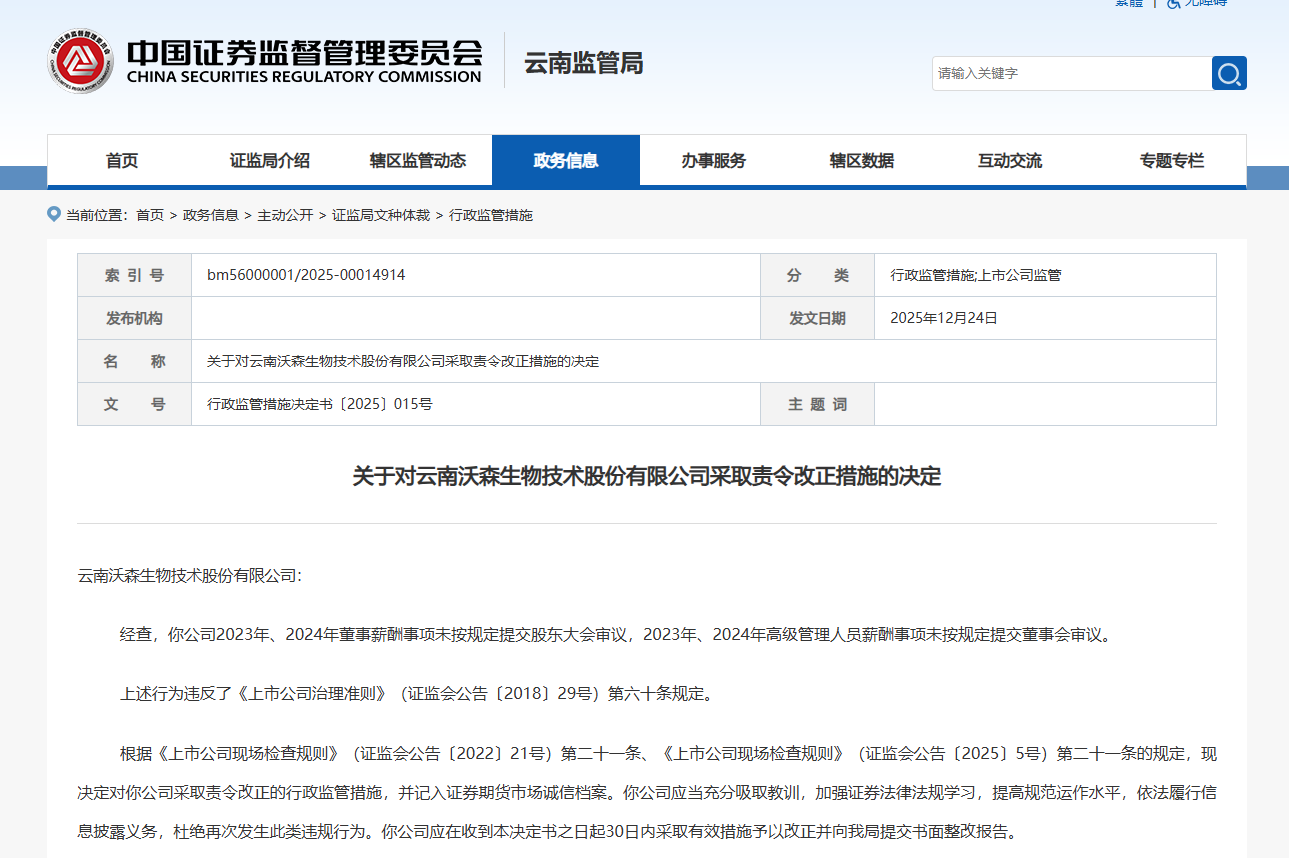The height and width of the screenshot is (858, 1289).
Task: Switch to 辖区监管动态 tab
Action: click(418, 161)
